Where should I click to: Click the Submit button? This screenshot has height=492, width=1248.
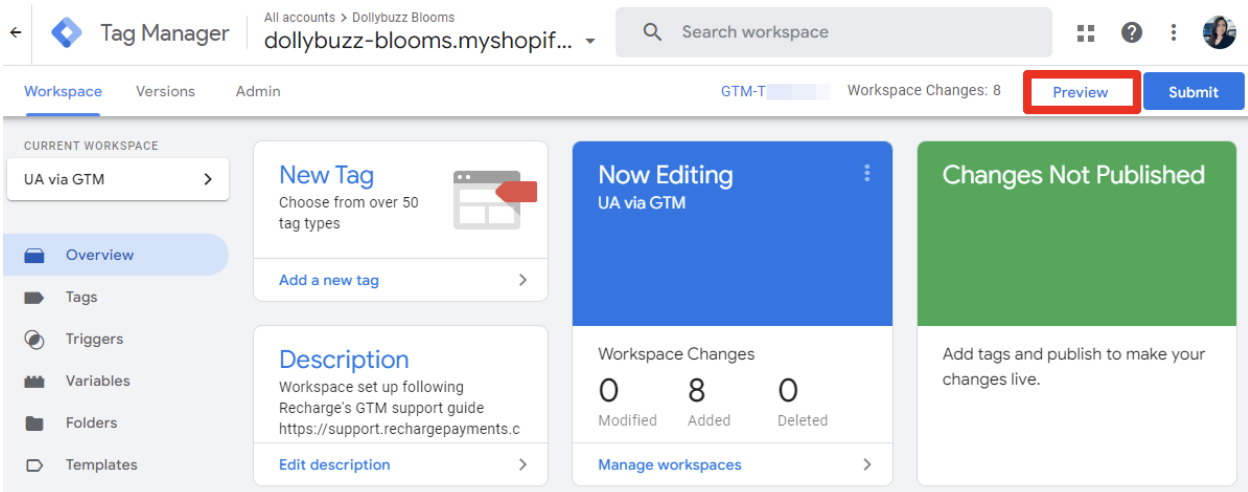(1193, 92)
